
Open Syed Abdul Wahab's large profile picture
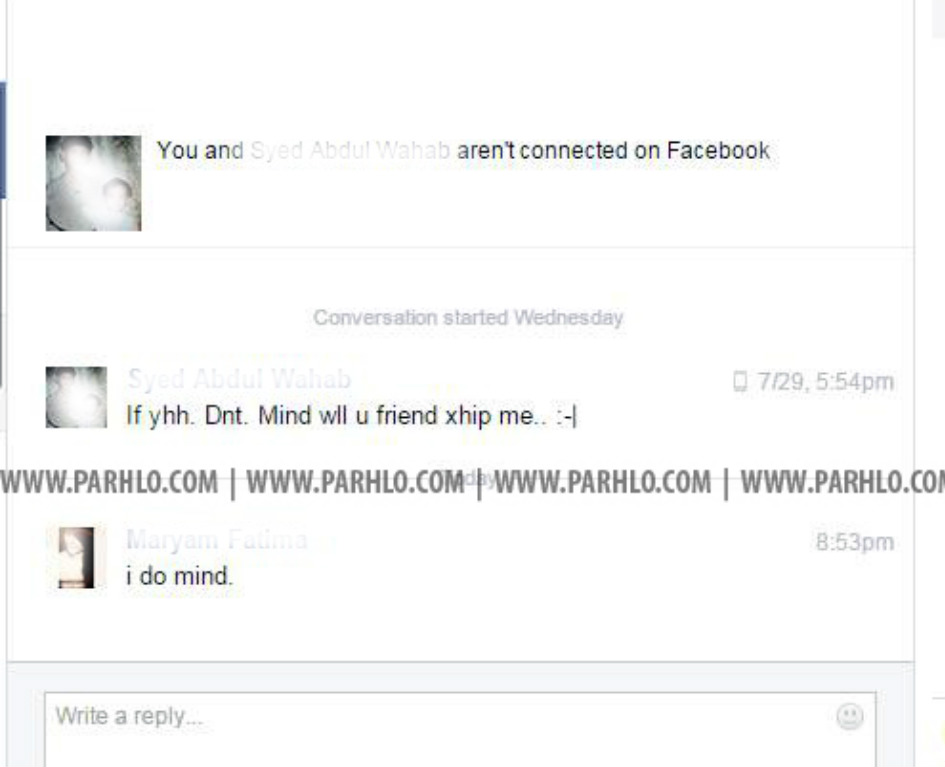pyautogui.click(x=93, y=183)
